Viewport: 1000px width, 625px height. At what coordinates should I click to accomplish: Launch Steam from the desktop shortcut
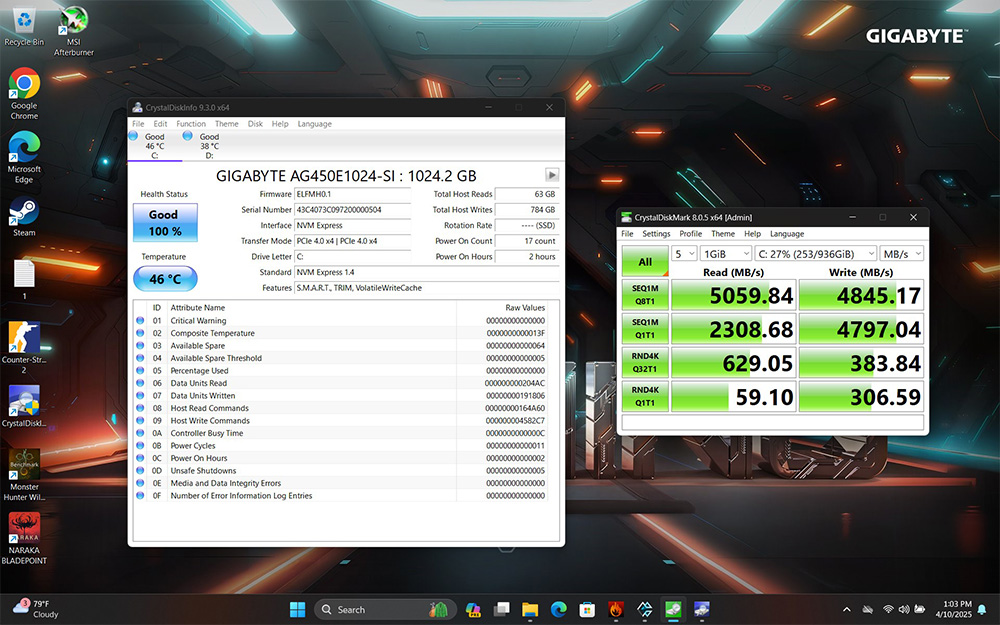point(24,216)
